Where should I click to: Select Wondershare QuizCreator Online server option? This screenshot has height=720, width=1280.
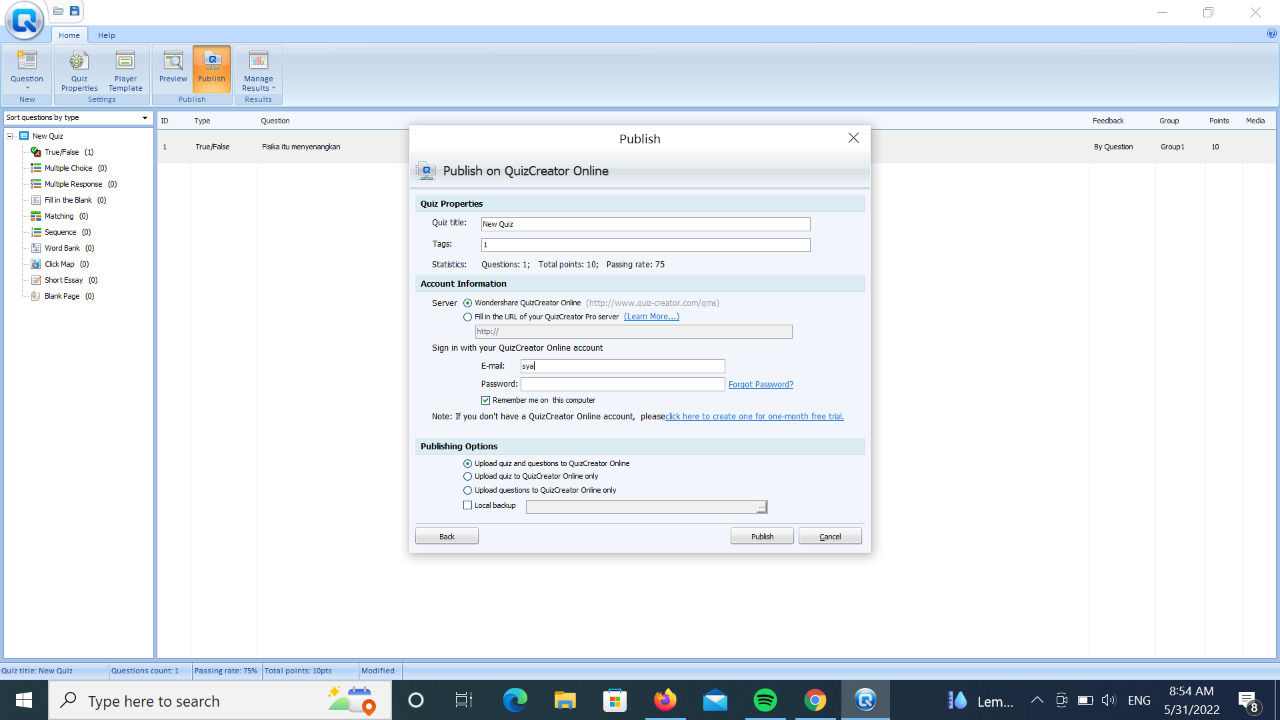click(468, 303)
